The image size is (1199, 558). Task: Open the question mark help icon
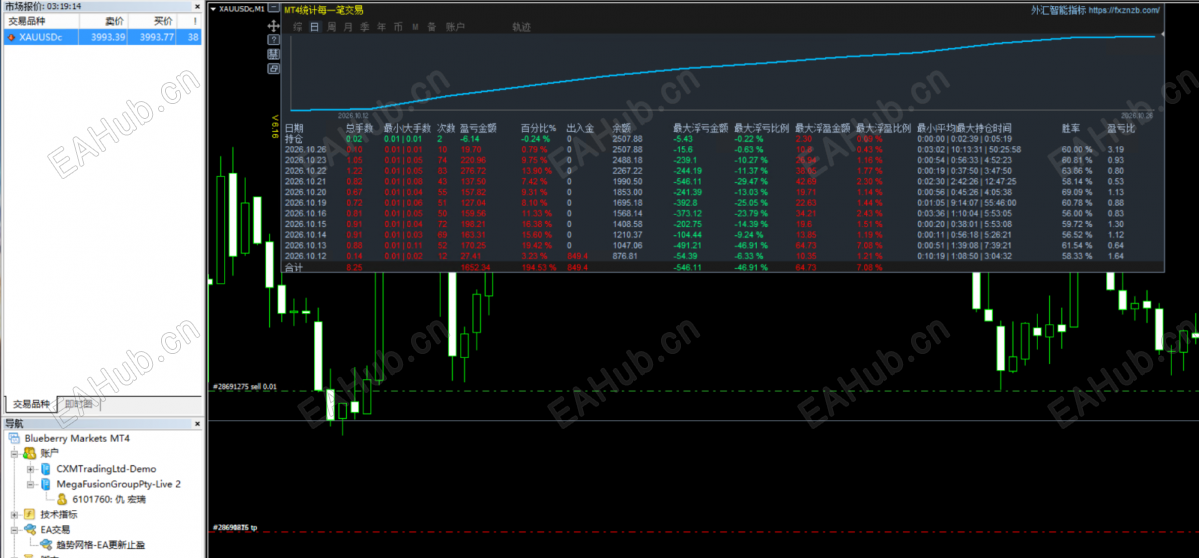[x=273, y=40]
